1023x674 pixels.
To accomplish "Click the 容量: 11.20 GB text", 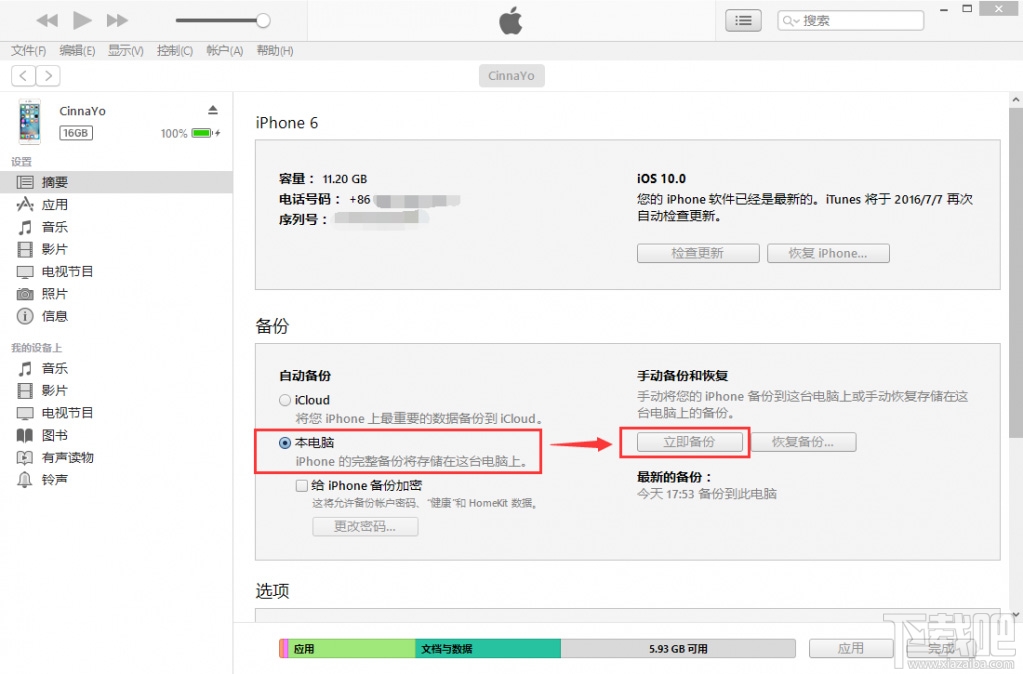I will [323, 179].
